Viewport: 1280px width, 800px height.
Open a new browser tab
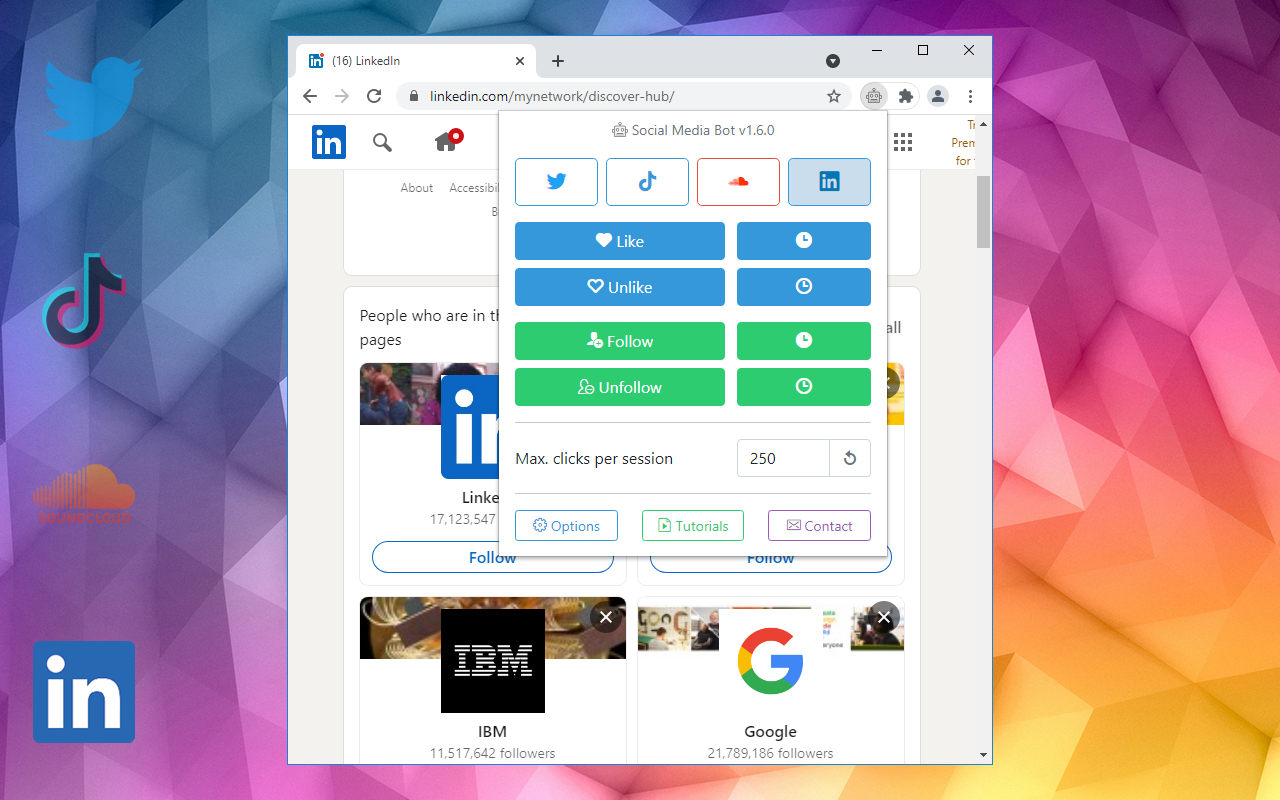click(558, 61)
